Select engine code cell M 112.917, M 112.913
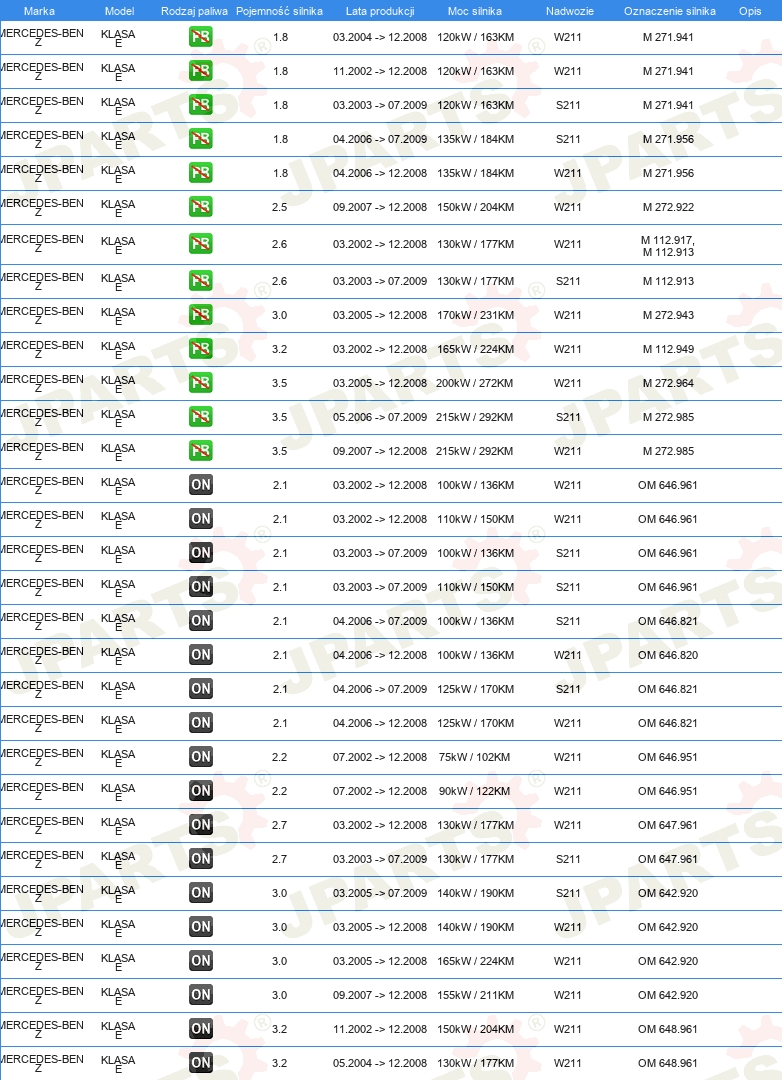This screenshot has height=1080, width=782. coord(668,246)
